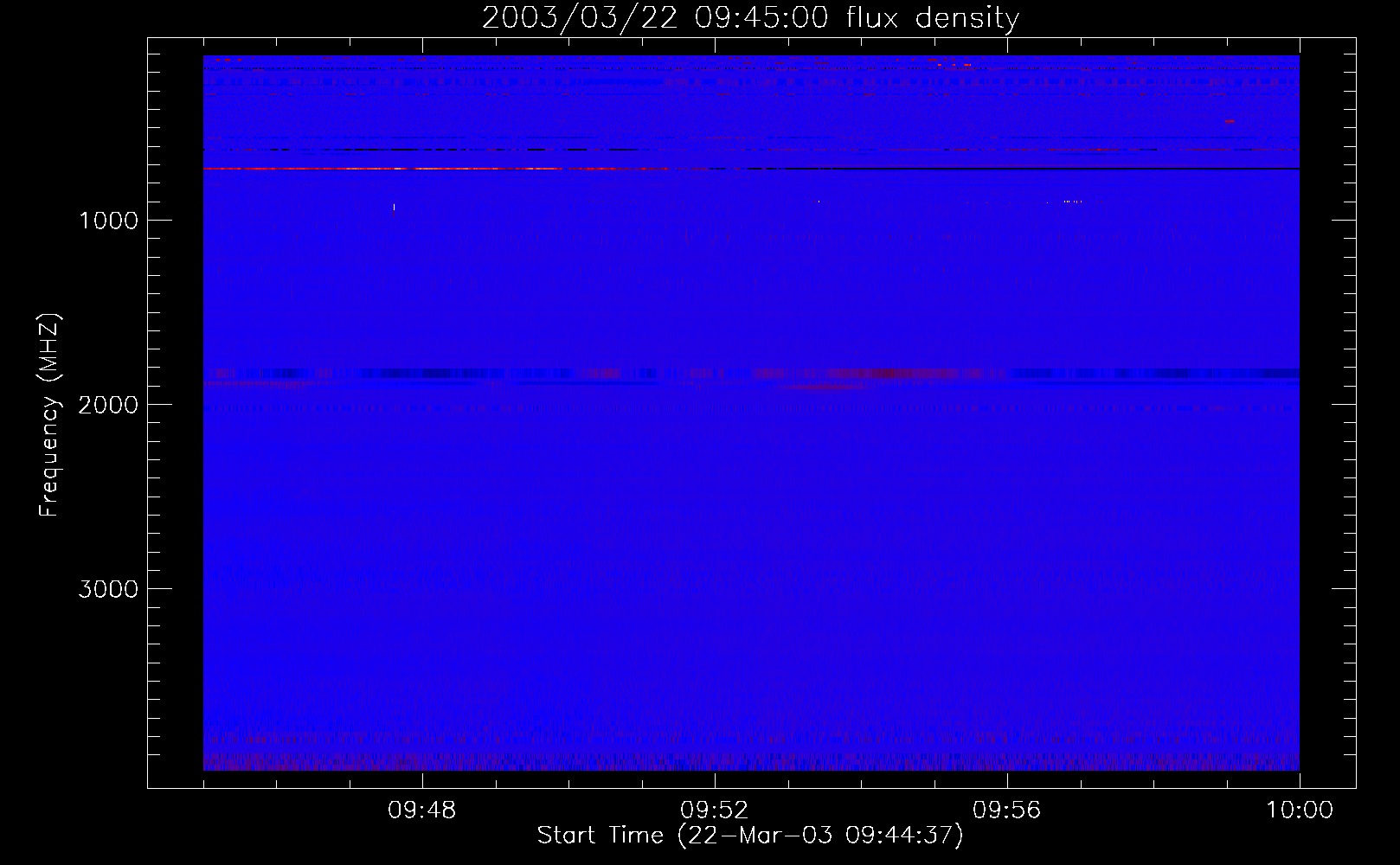Select the 'Start Time (22-Mar-03 09:44:37)' axis label
1400x865 pixels.
750,836
